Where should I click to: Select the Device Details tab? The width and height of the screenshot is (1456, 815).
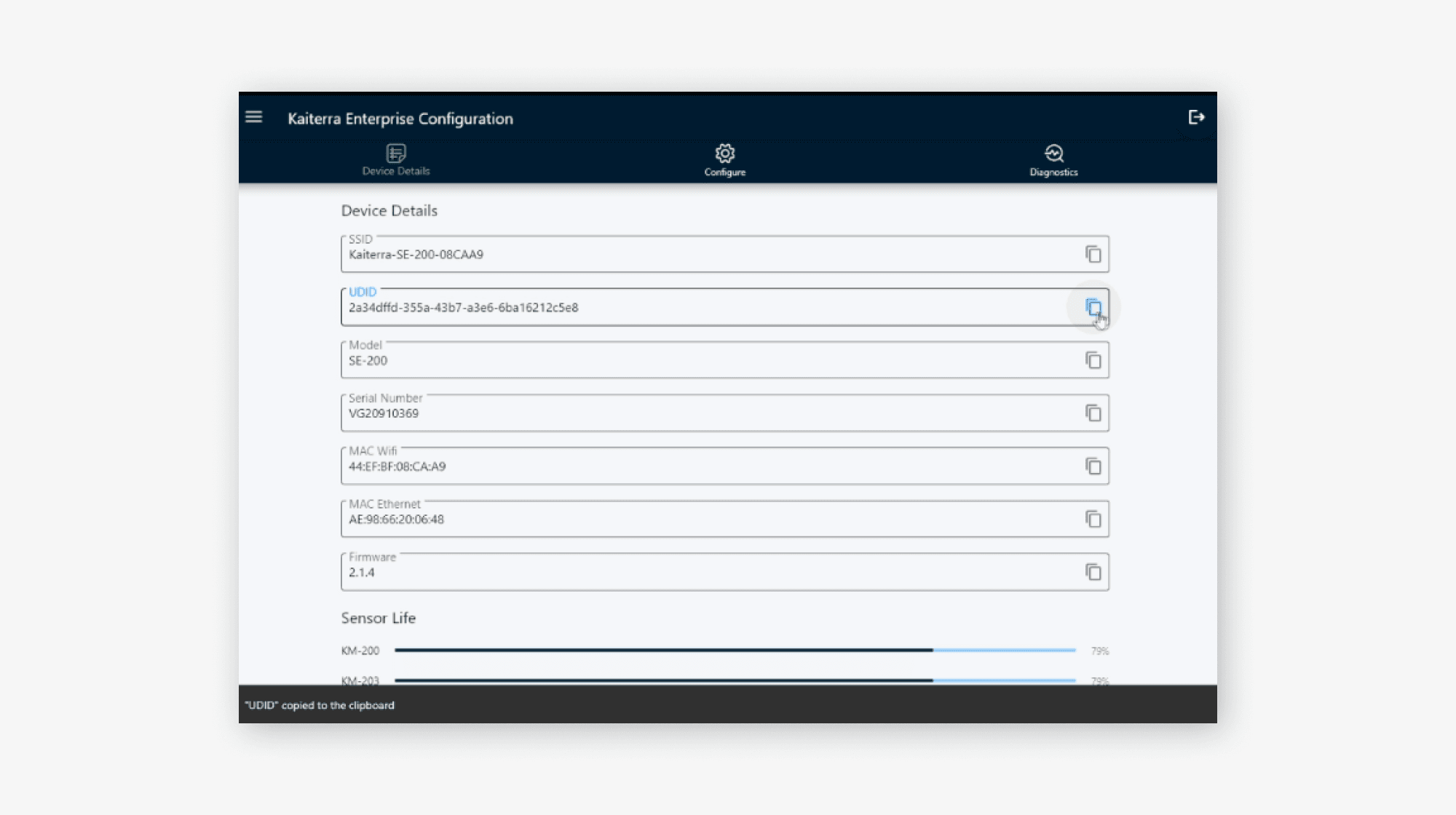(396, 160)
